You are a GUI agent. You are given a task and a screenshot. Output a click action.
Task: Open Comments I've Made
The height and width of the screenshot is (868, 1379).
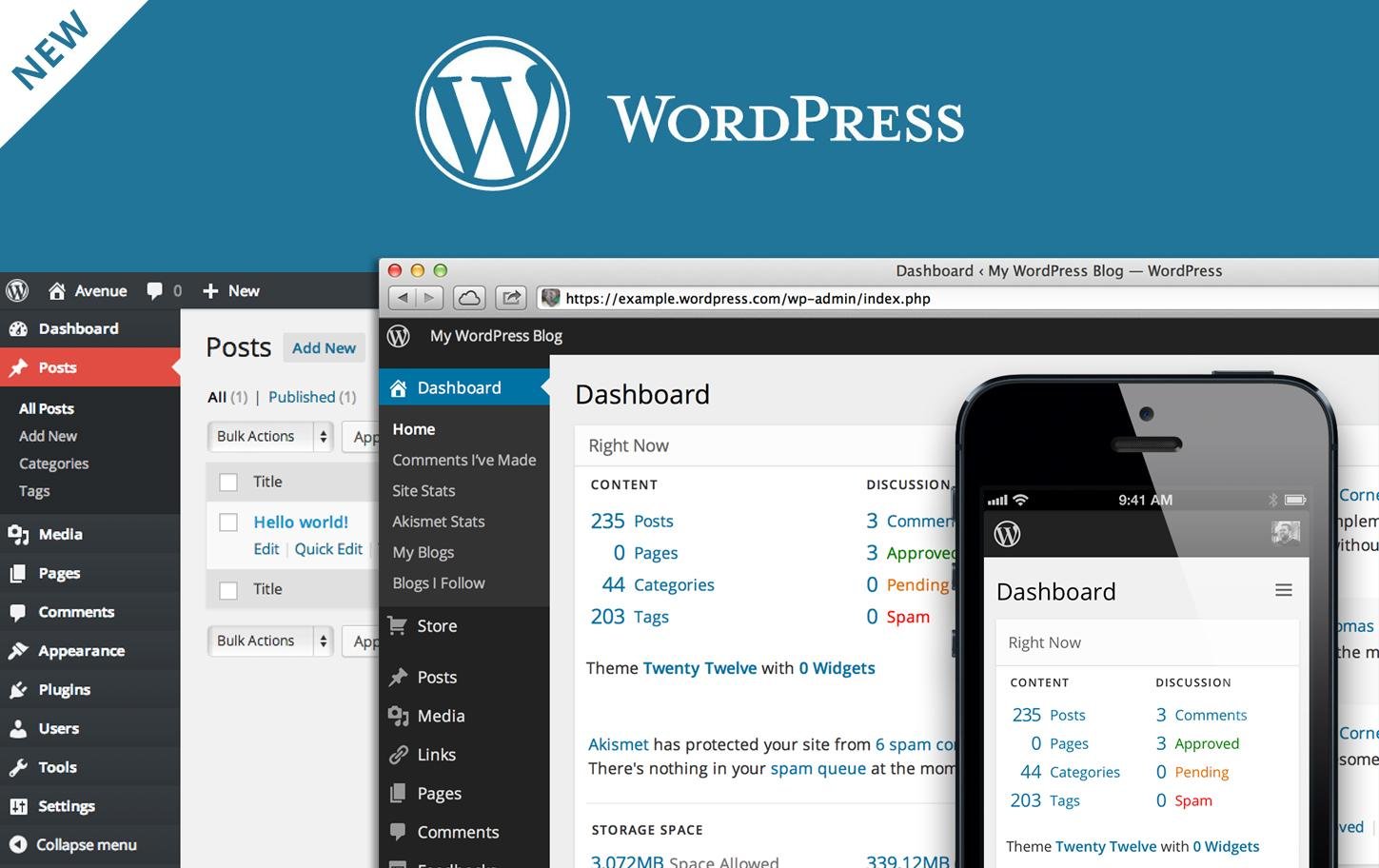tap(464, 460)
